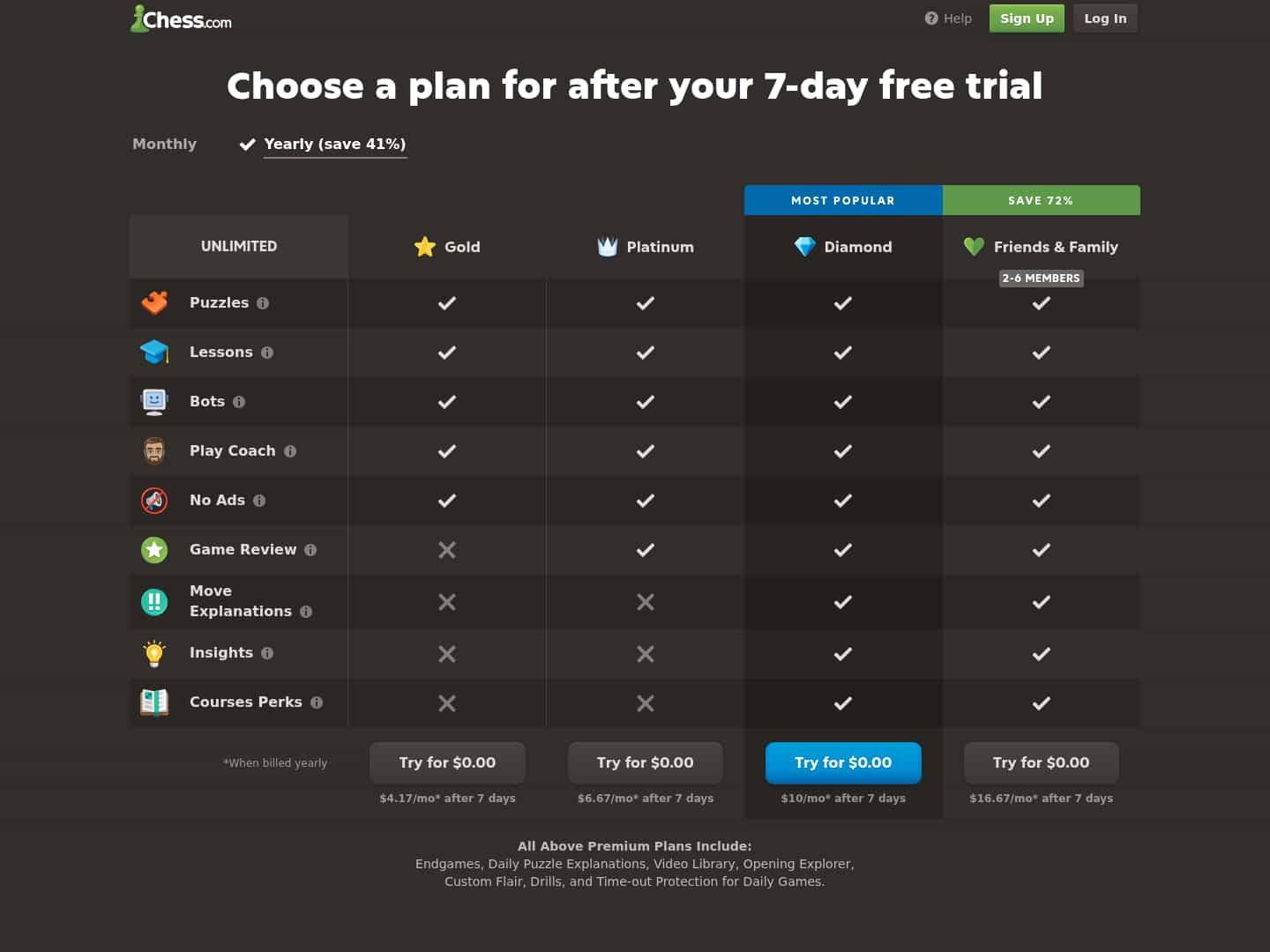
Task: Start the Platinum plan free trial
Action: pos(646,762)
